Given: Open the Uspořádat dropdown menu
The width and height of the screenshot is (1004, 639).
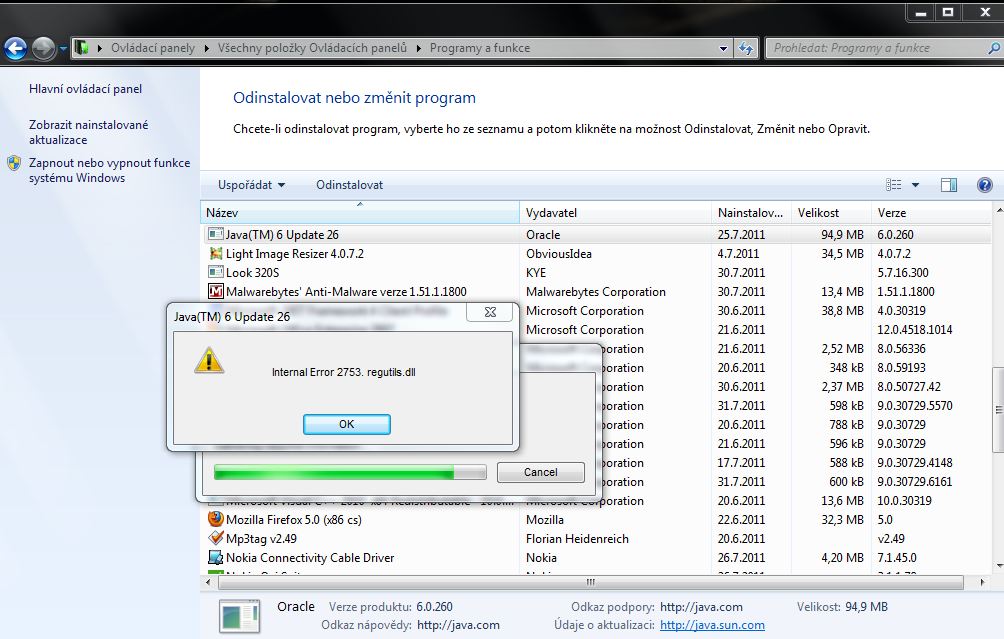Looking at the screenshot, I should [x=251, y=185].
